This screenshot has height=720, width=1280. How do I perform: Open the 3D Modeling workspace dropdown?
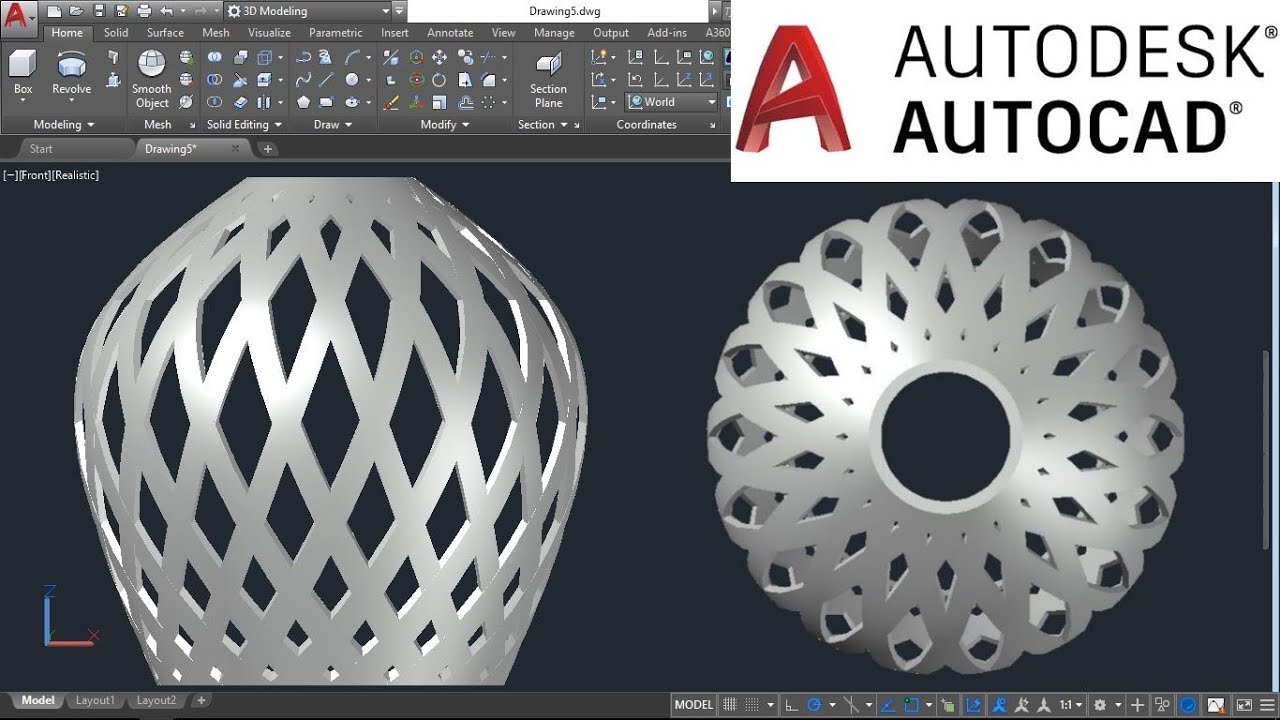pos(308,11)
